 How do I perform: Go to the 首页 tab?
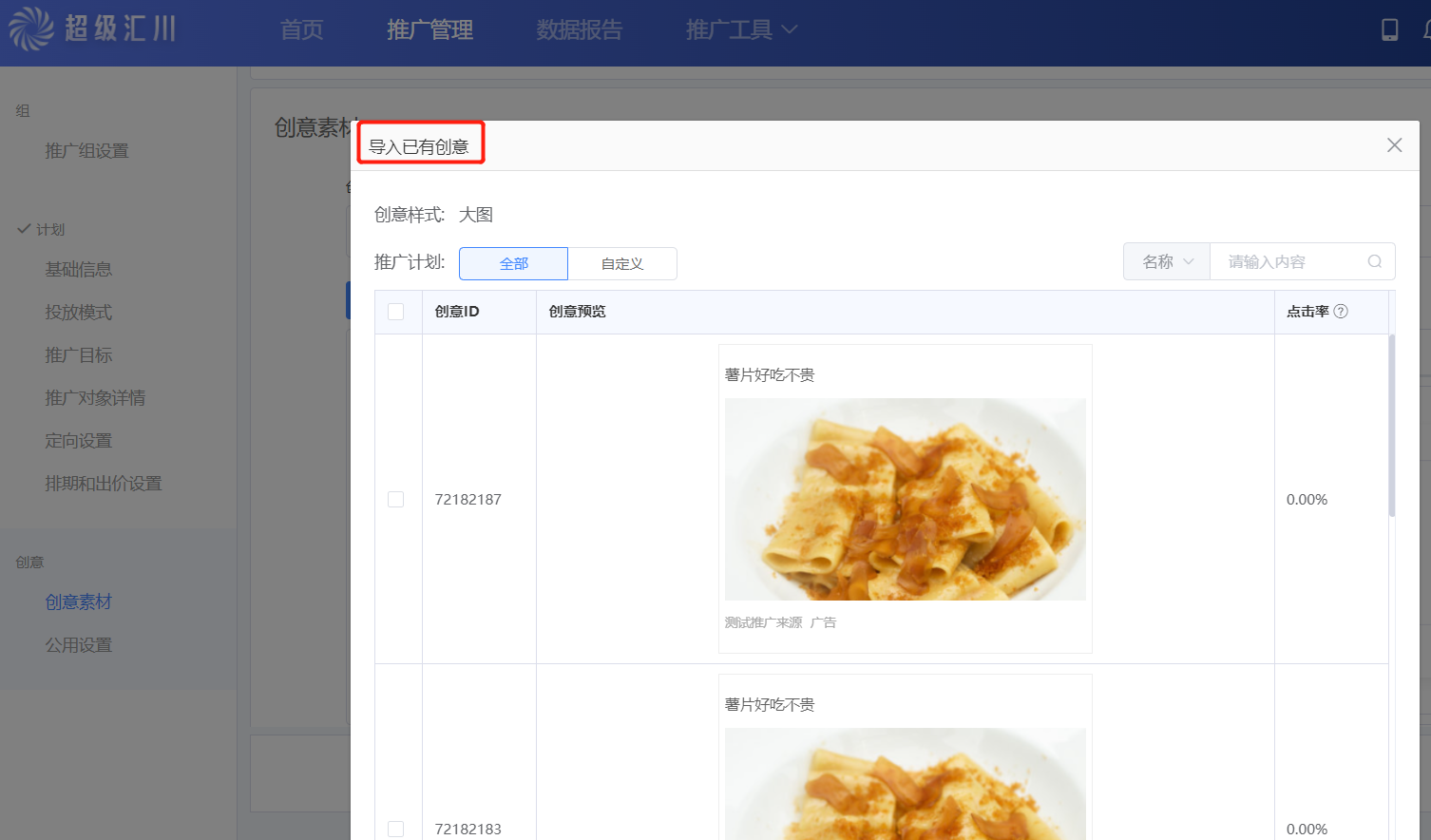pos(302,30)
